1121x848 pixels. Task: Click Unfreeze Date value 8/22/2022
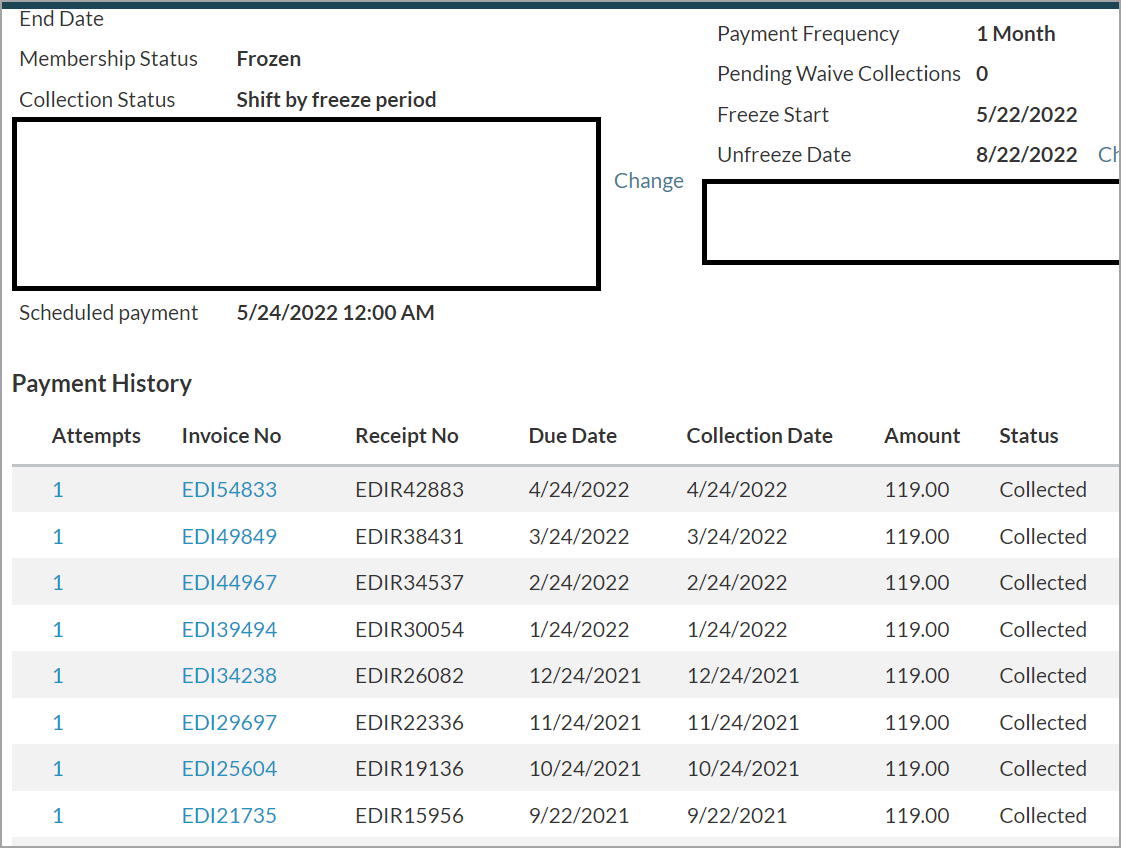[x=1026, y=154]
